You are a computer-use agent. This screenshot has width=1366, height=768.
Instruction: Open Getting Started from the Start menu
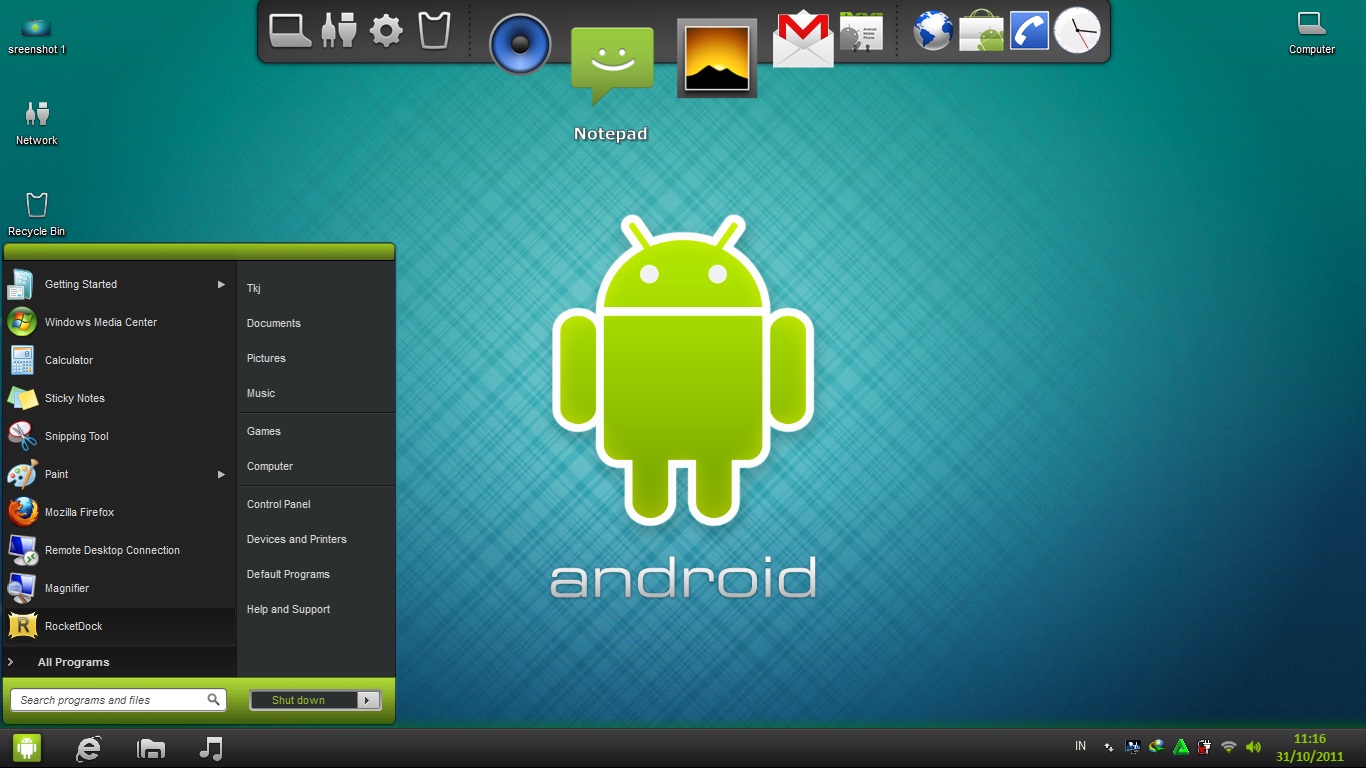coord(118,284)
